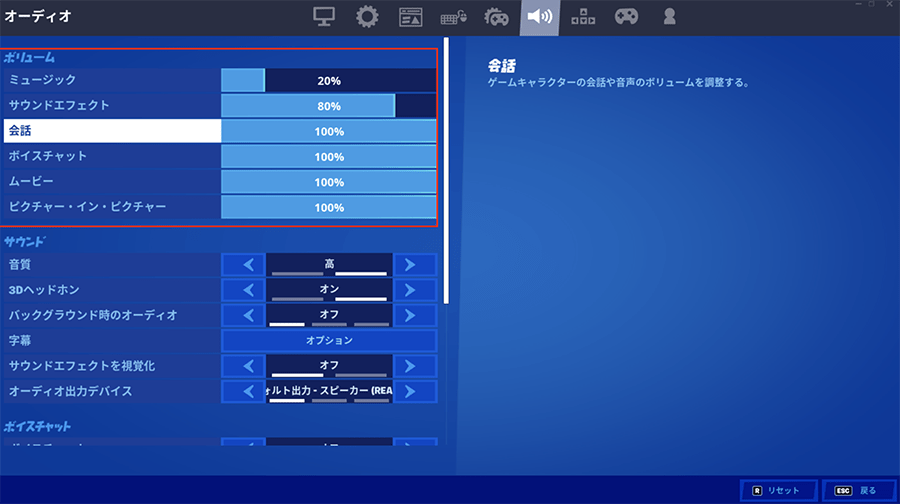Select the オーディオ出力デバイス row label
This screenshot has width=900, height=504.
click(112, 391)
